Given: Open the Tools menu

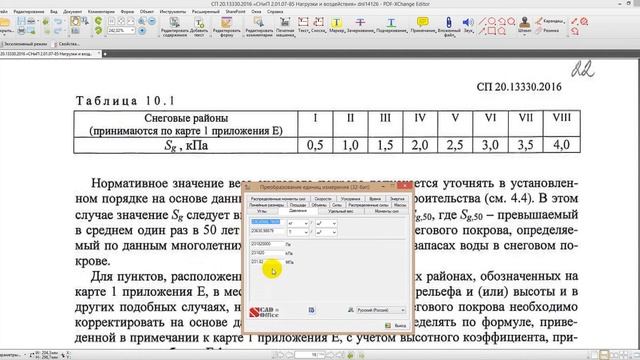Looking at the screenshot, I should (x=173, y=12).
